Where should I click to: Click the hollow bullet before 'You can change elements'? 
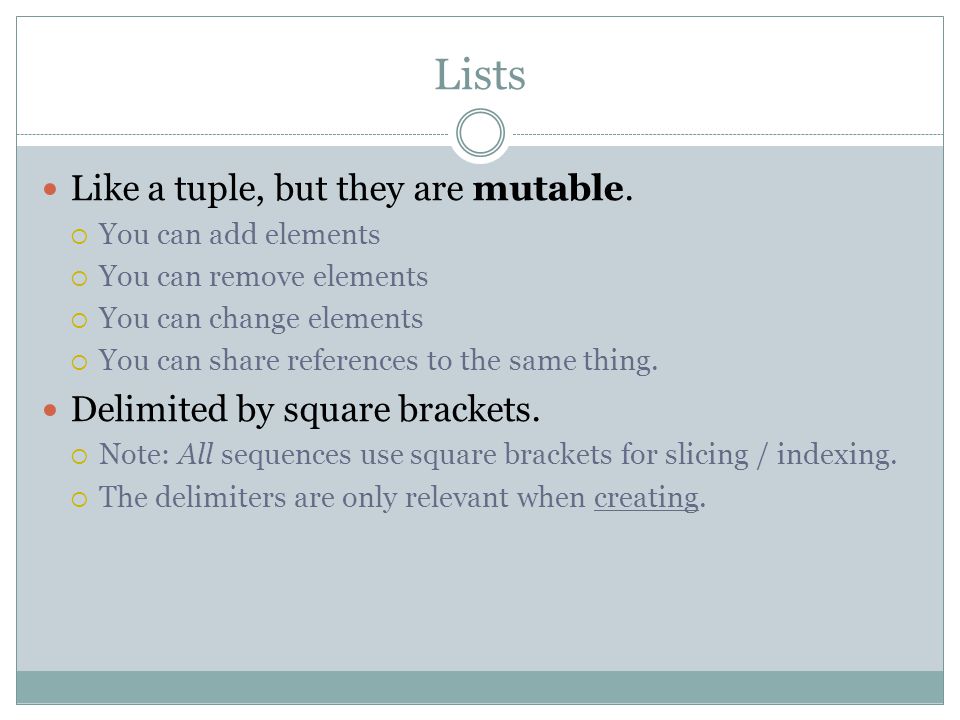point(80,320)
